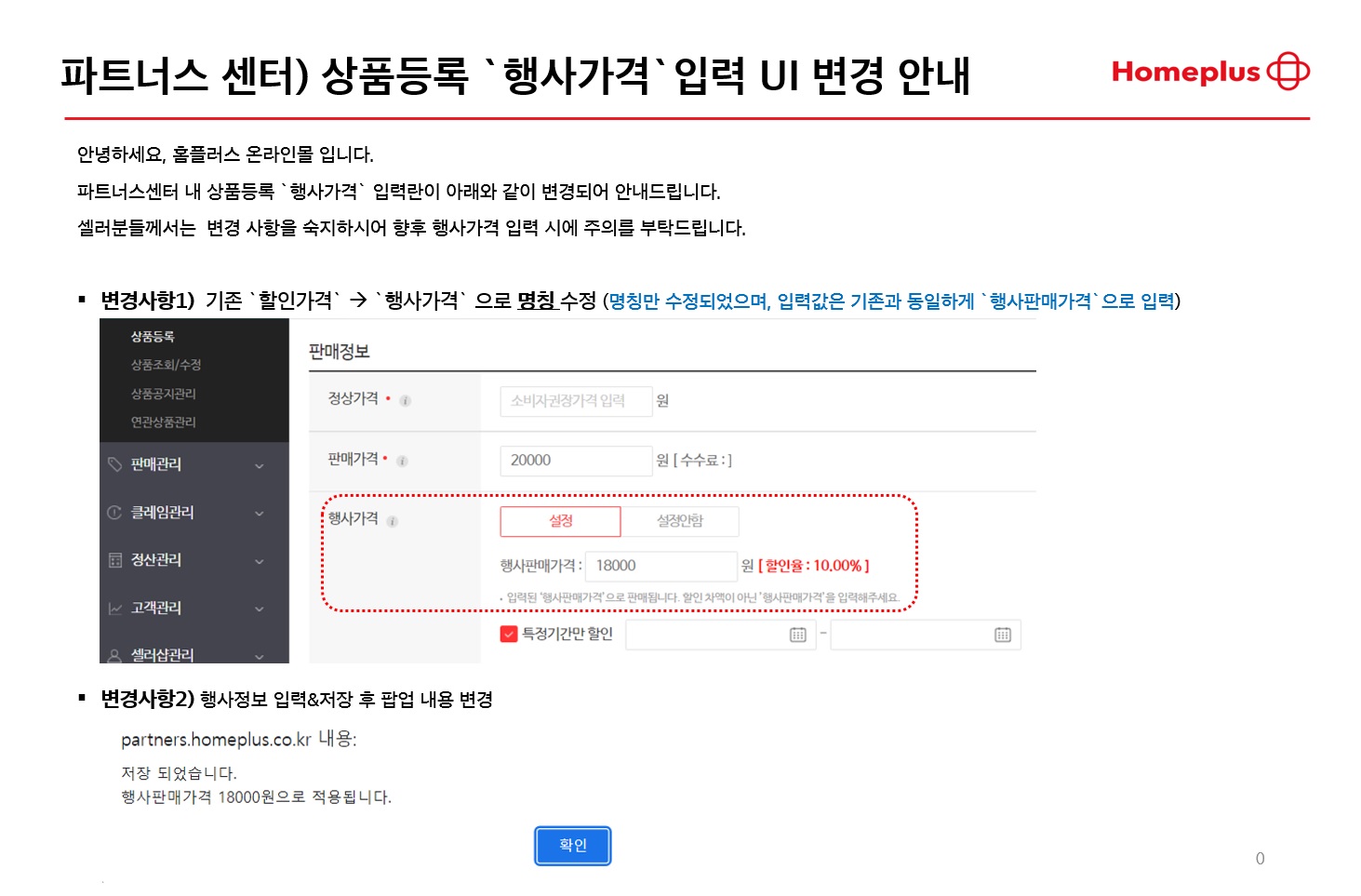Screen dimensions: 1361x896
Task: Open the 상품공지관리 menu item
Action: tap(163, 394)
